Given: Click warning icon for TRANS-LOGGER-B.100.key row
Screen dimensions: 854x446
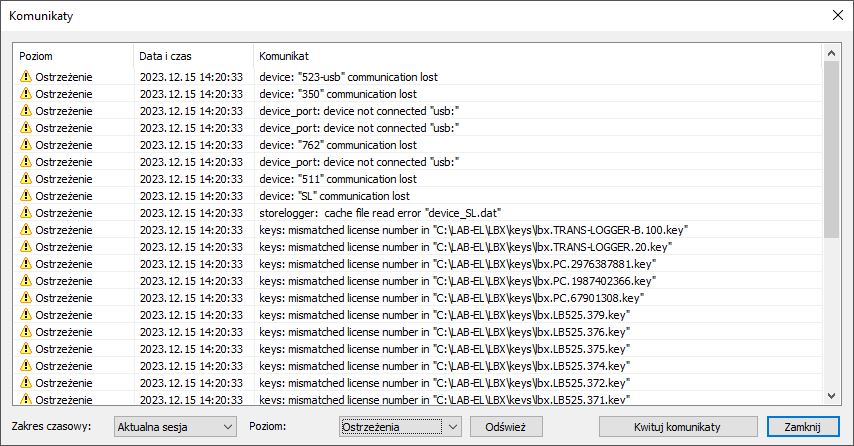Looking at the screenshot, I should 26,229.
